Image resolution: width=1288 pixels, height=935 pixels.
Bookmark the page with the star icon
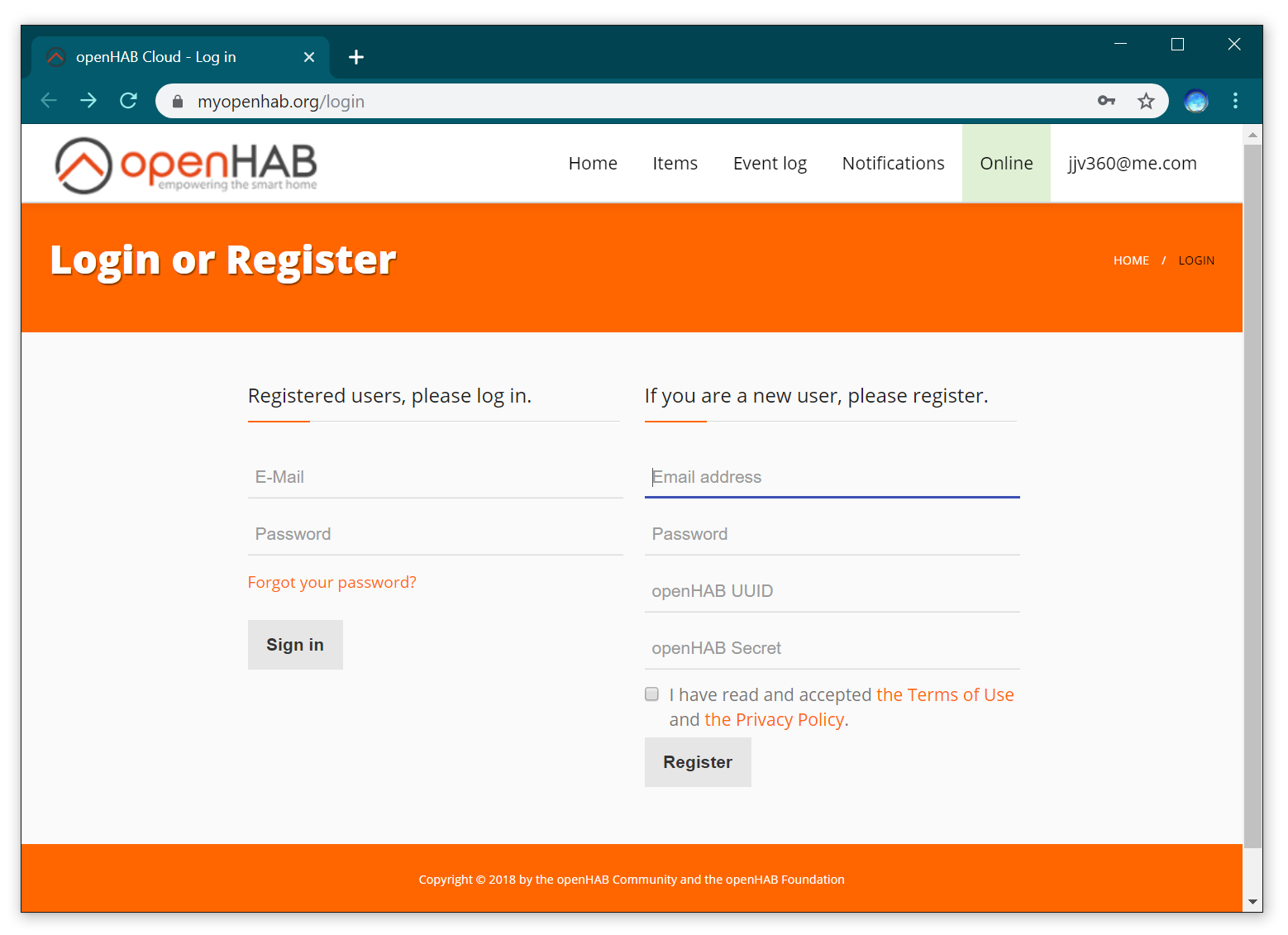pyautogui.click(x=1146, y=101)
